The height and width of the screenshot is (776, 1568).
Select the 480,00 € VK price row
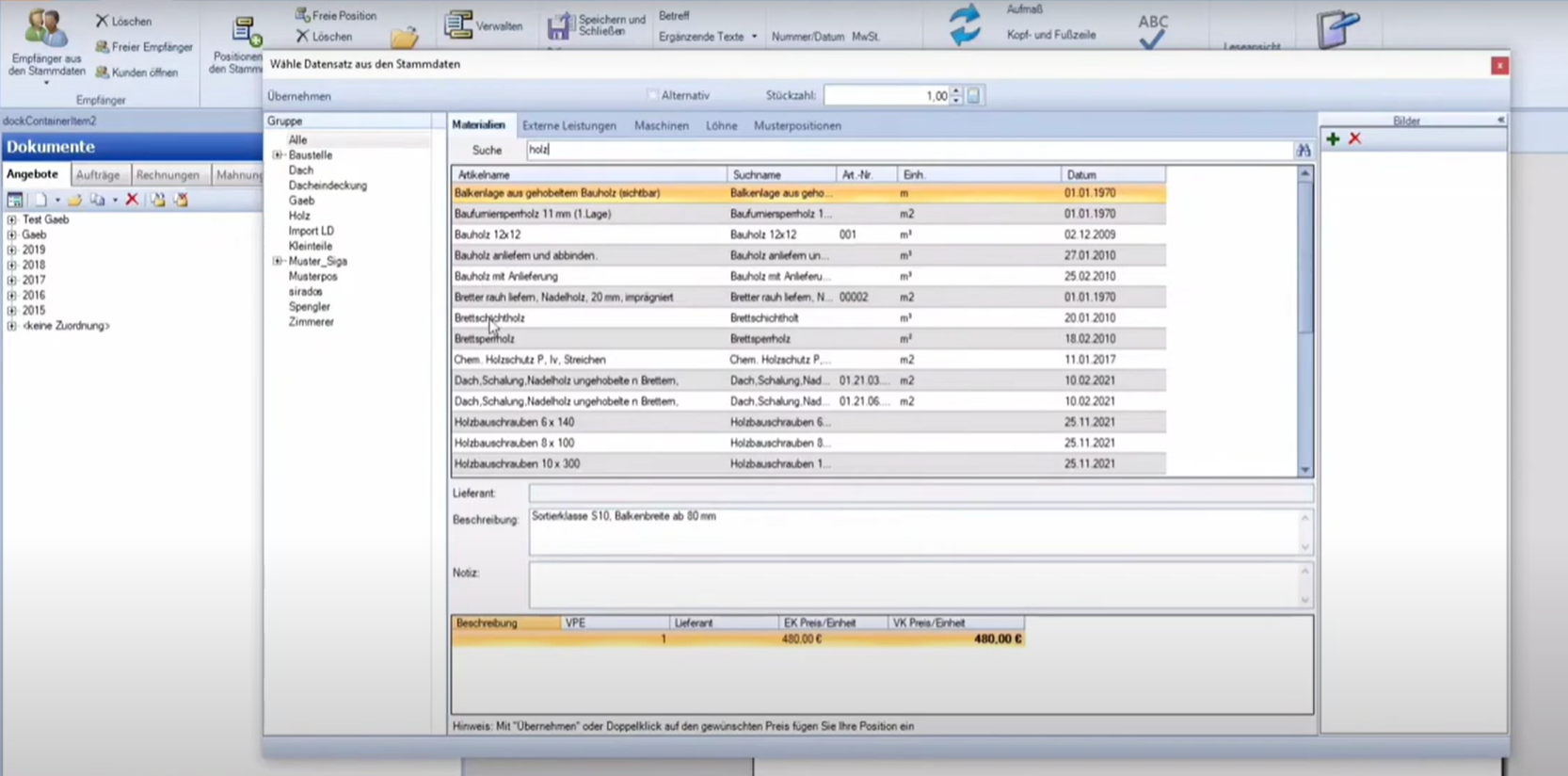(x=738, y=639)
